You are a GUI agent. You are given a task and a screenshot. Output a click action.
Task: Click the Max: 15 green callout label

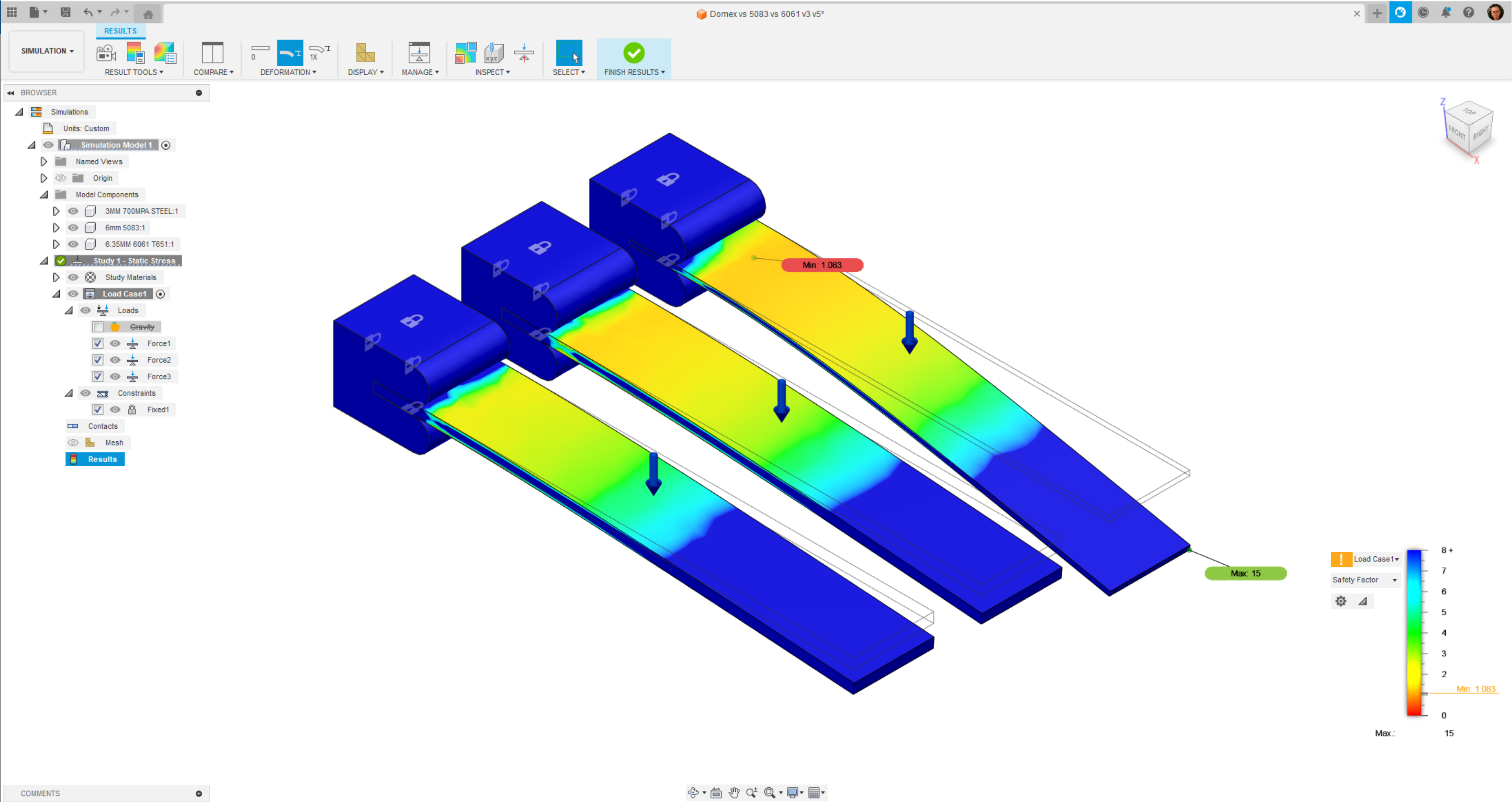tap(1245, 573)
